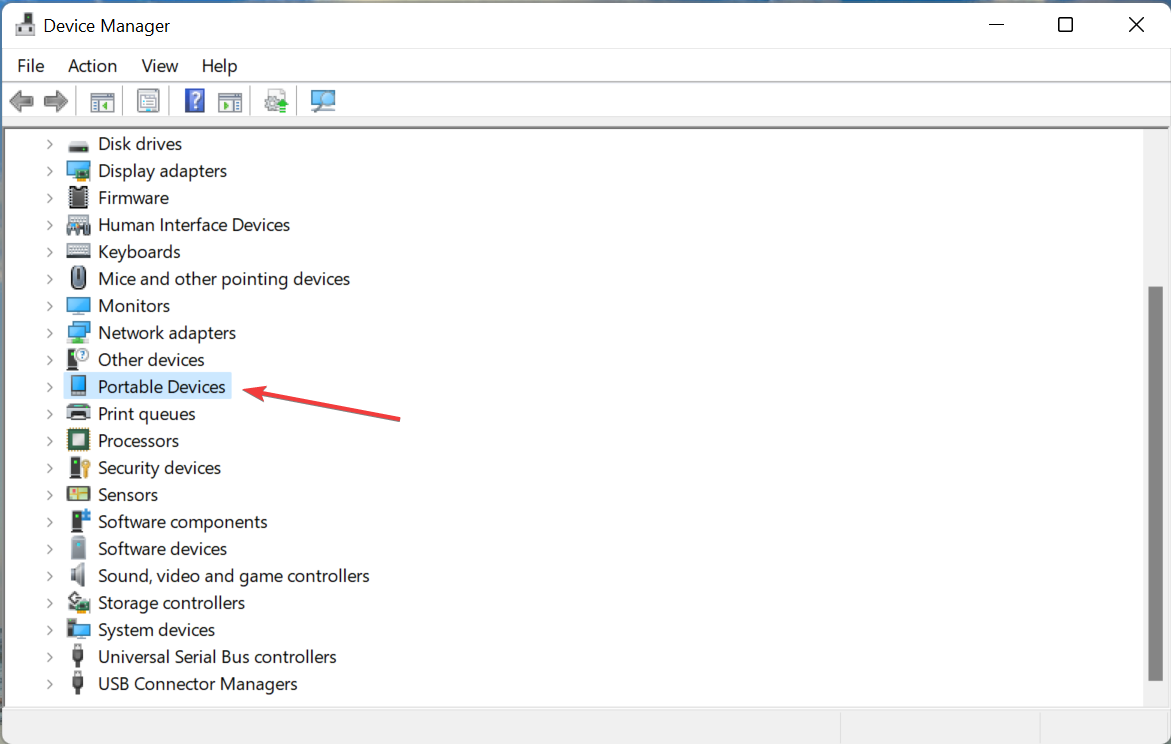The height and width of the screenshot is (744, 1171).
Task: Select Mice and other pointing devices label
Action: pos(224,279)
